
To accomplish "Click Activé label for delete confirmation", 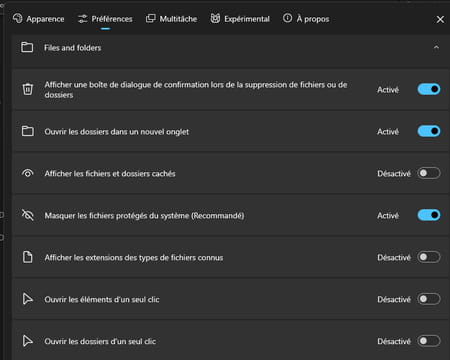I will click(388, 90).
